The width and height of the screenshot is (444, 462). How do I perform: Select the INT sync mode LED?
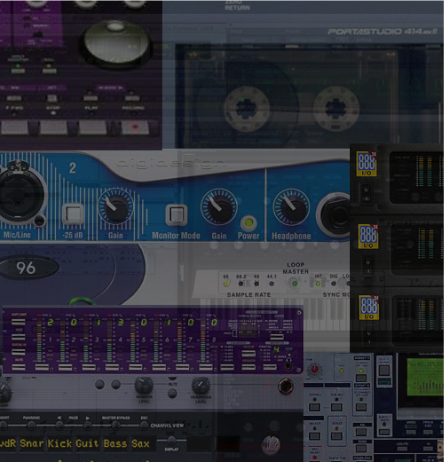point(318,284)
